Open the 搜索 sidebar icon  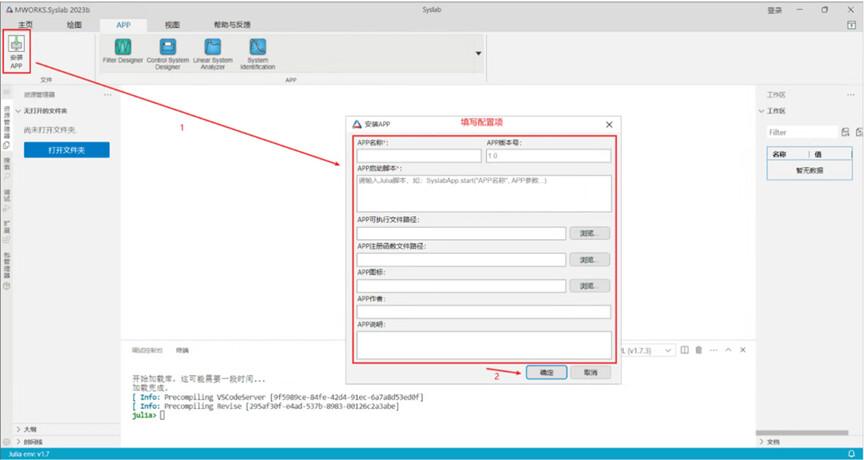pyautogui.click(x=7, y=170)
